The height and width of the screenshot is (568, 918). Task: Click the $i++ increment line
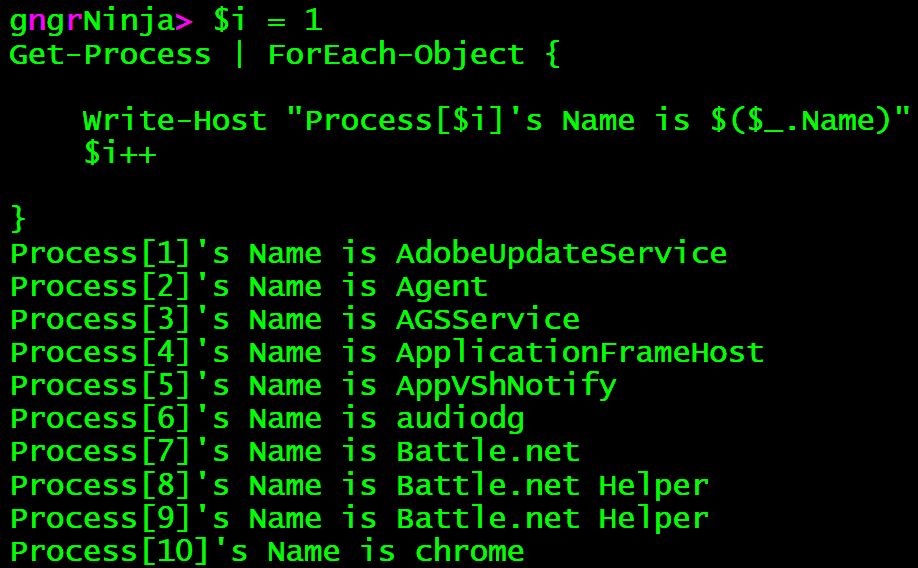click(x=119, y=153)
